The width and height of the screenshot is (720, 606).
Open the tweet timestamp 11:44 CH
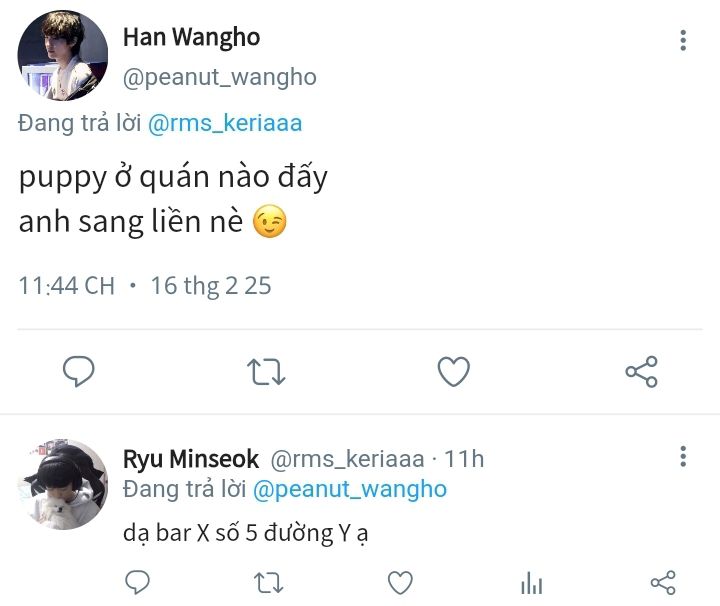pyautogui.click(x=67, y=285)
